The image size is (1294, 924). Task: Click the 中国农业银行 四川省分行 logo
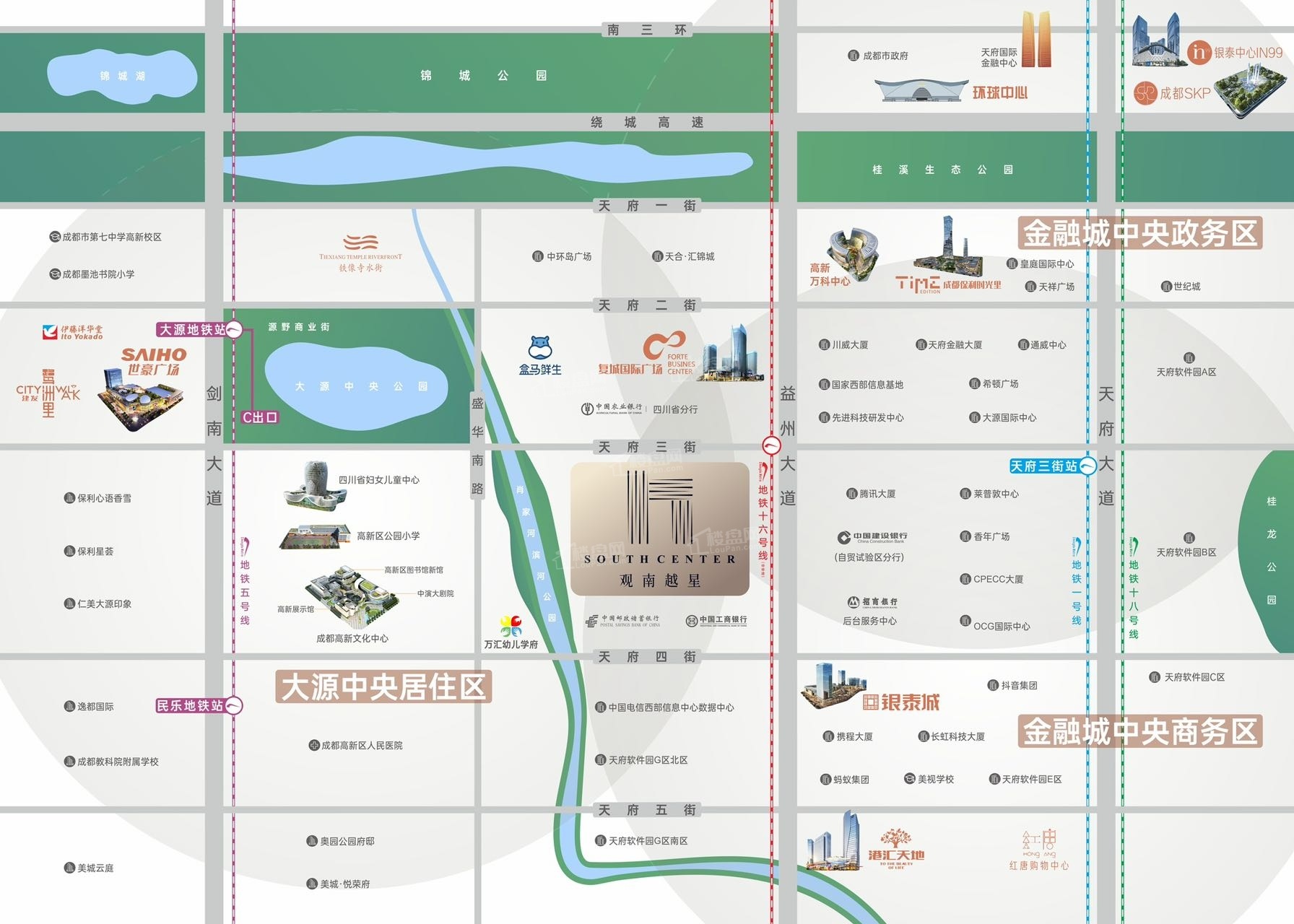pos(640,409)
